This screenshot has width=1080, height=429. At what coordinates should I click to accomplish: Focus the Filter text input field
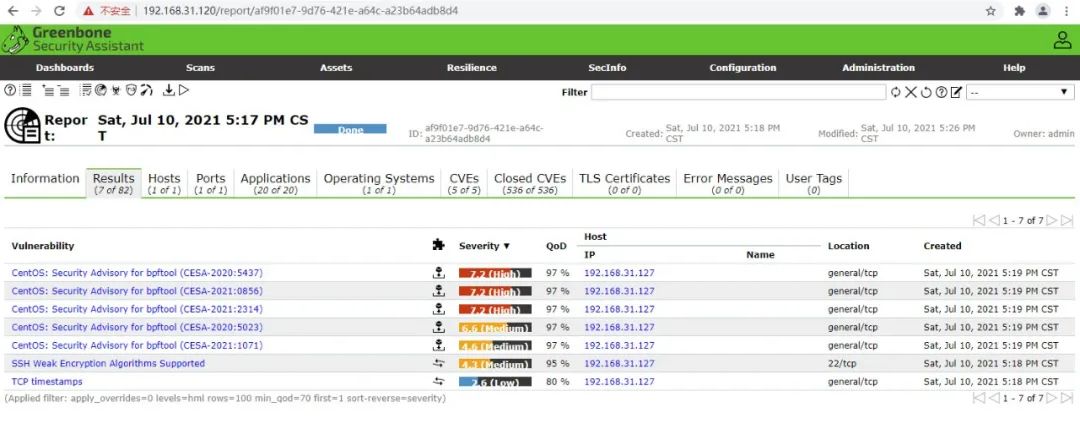[x=738, y=92]
